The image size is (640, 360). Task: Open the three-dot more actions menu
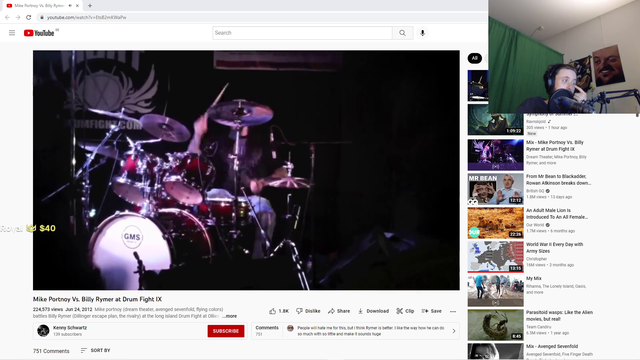click(x=453, y=311)
